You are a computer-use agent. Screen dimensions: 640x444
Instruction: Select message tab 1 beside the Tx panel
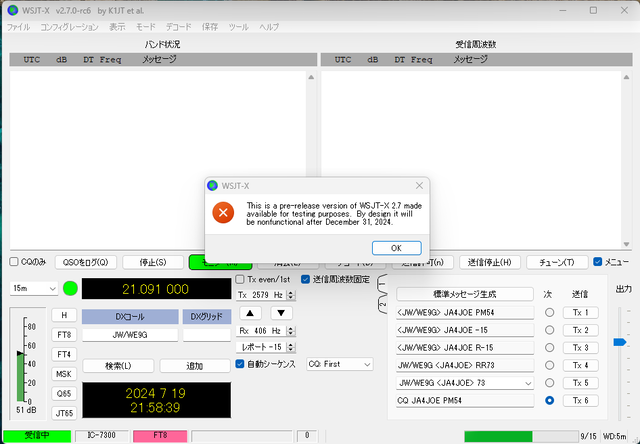pyautogui.click(x=382, y=283)
